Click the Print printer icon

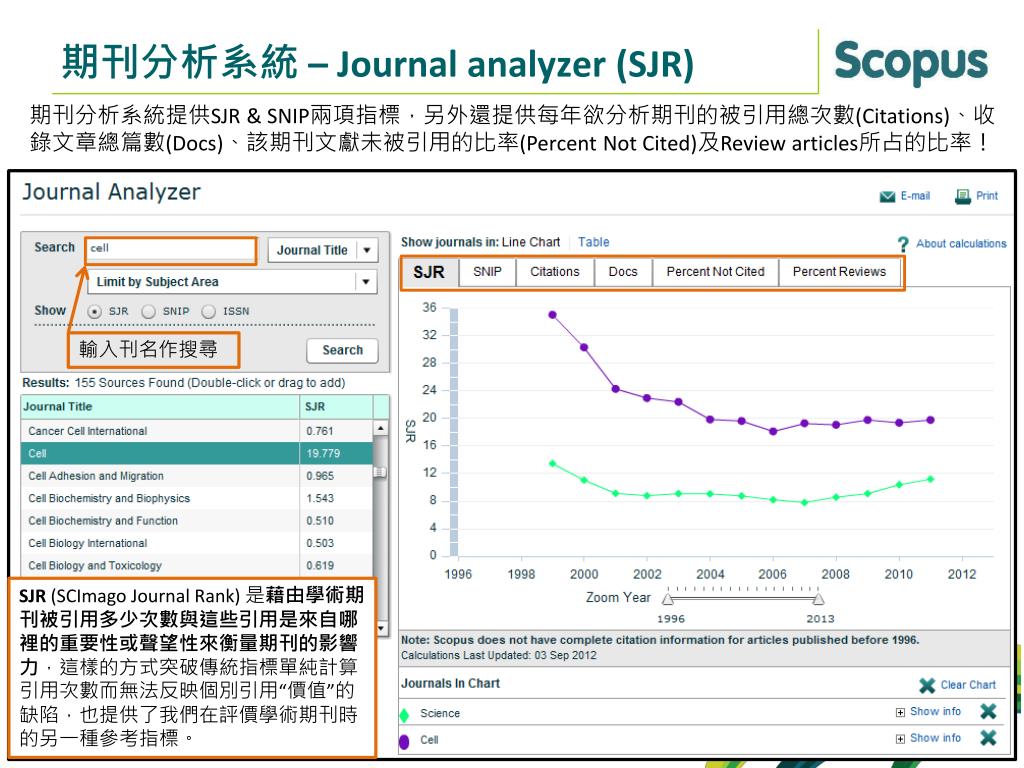[x=963, y=196]
